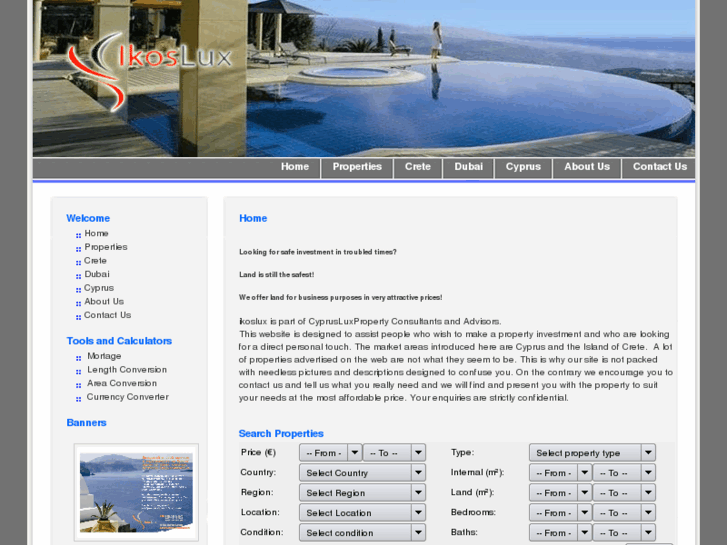Open Properties in top navigation bar

coord(357,167)
